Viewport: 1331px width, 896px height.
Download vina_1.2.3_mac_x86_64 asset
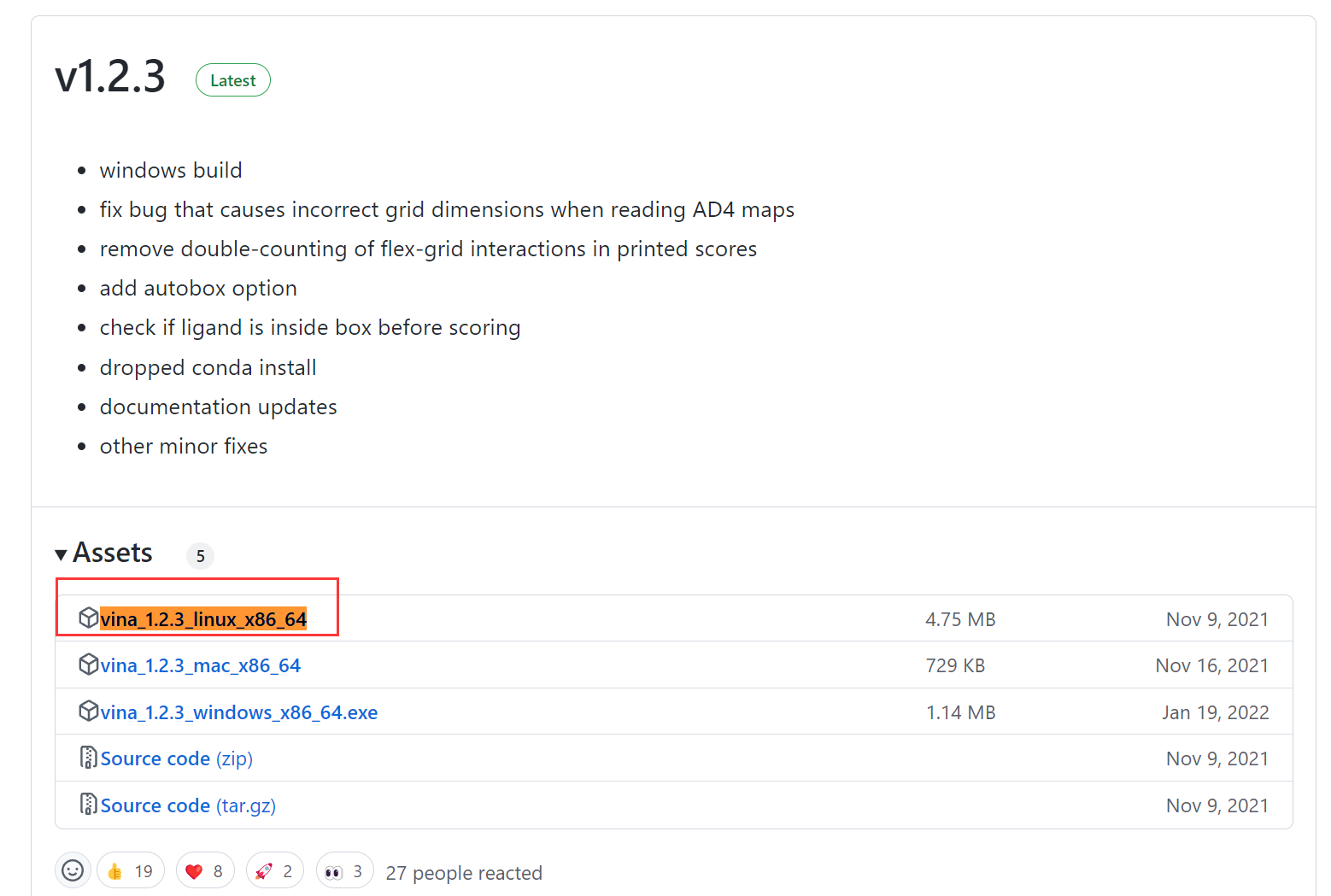point(201,665)
